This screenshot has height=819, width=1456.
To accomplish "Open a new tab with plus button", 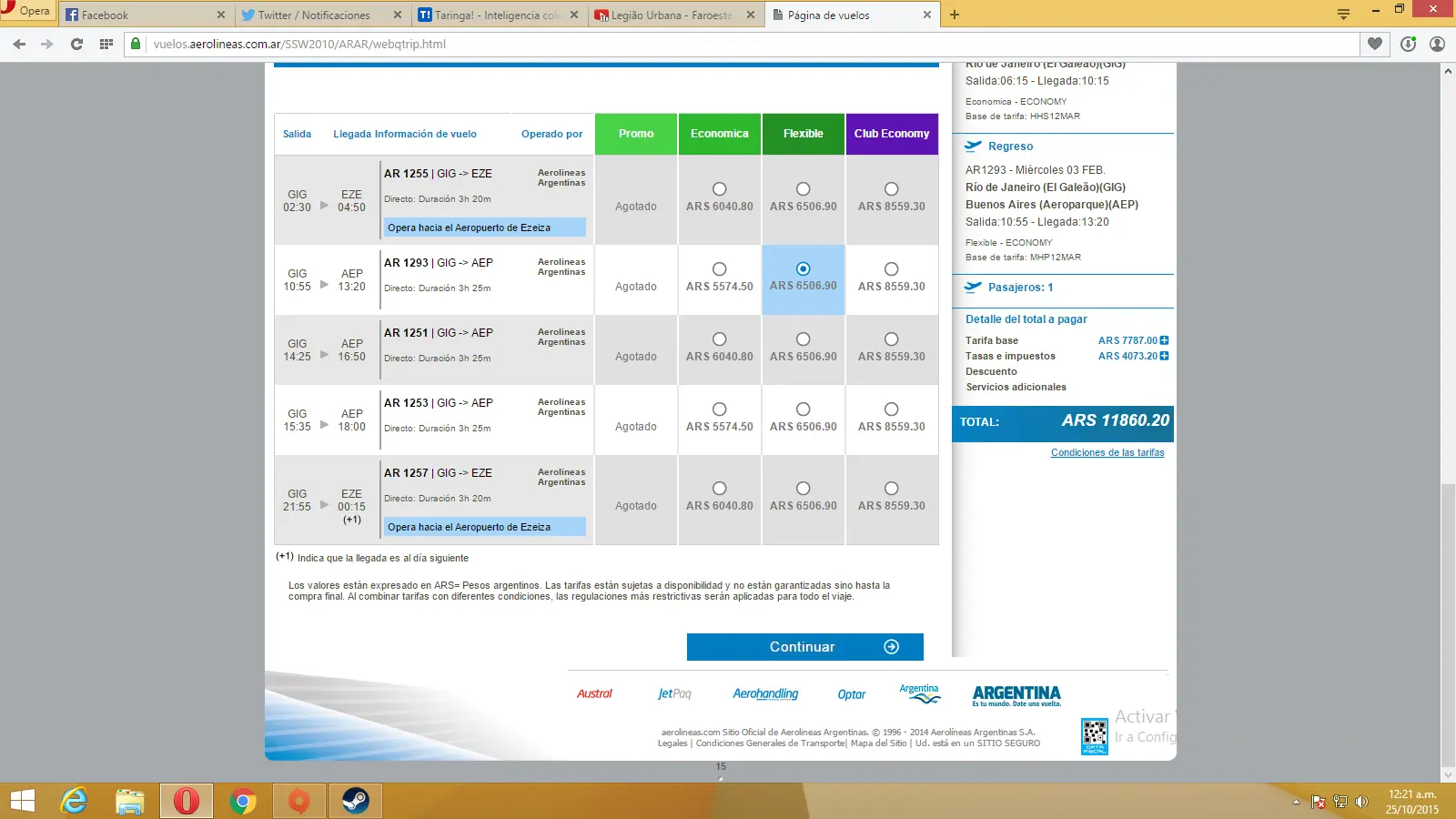I will click(955, 15).
